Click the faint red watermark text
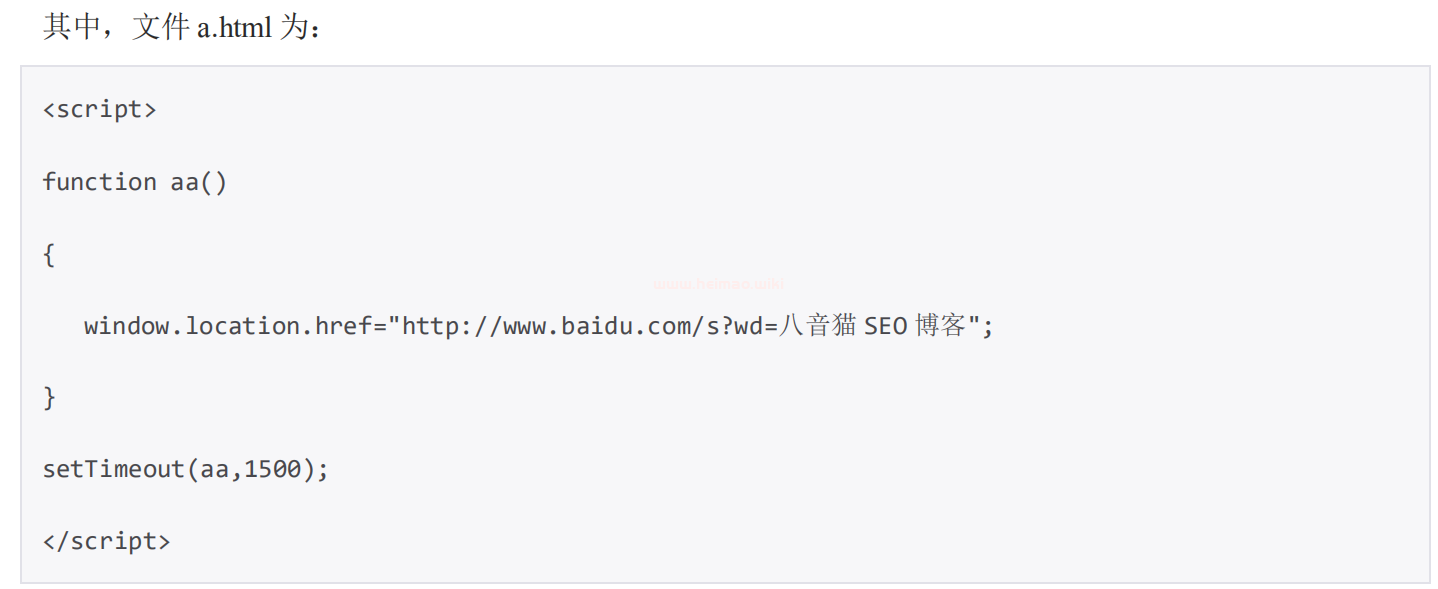This screenshot has height=589, width=1438. [x=718, y=284]
